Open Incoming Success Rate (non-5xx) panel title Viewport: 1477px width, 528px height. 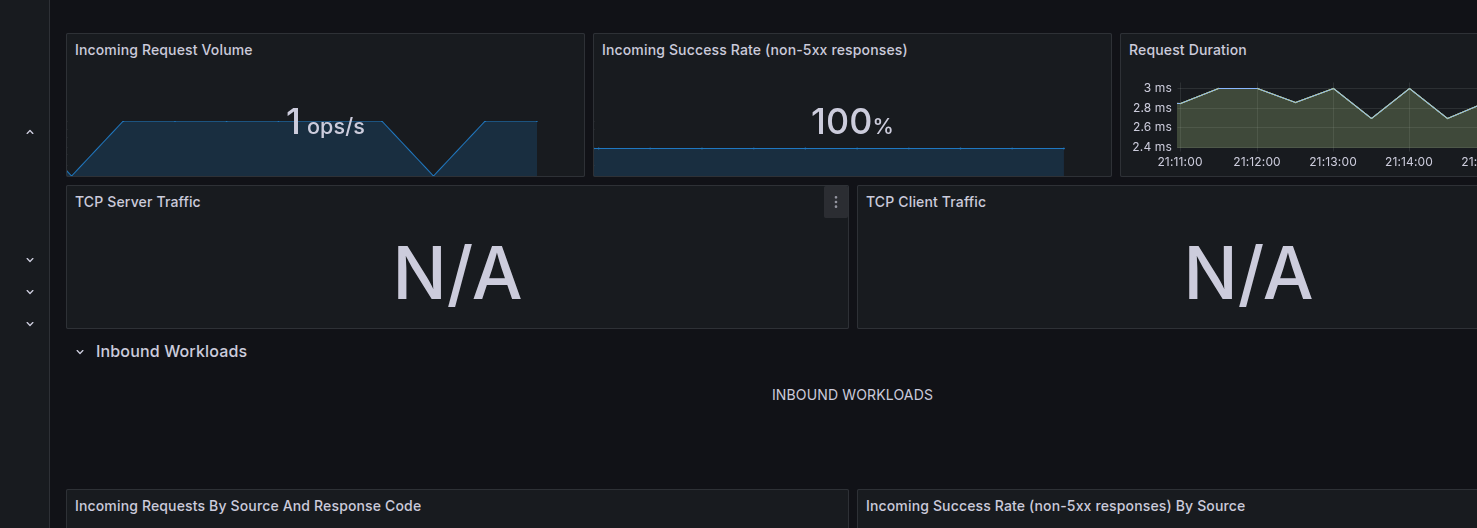(754, 50)
